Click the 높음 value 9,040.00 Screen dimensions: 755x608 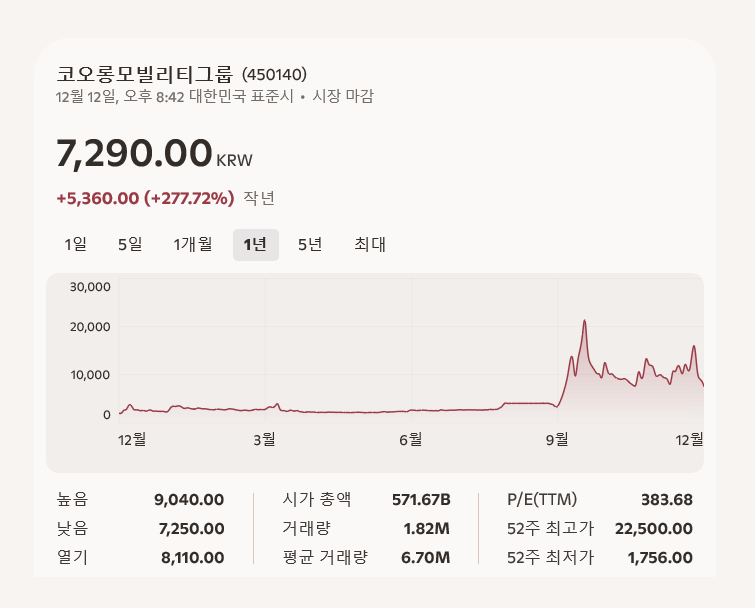(189, 500)
